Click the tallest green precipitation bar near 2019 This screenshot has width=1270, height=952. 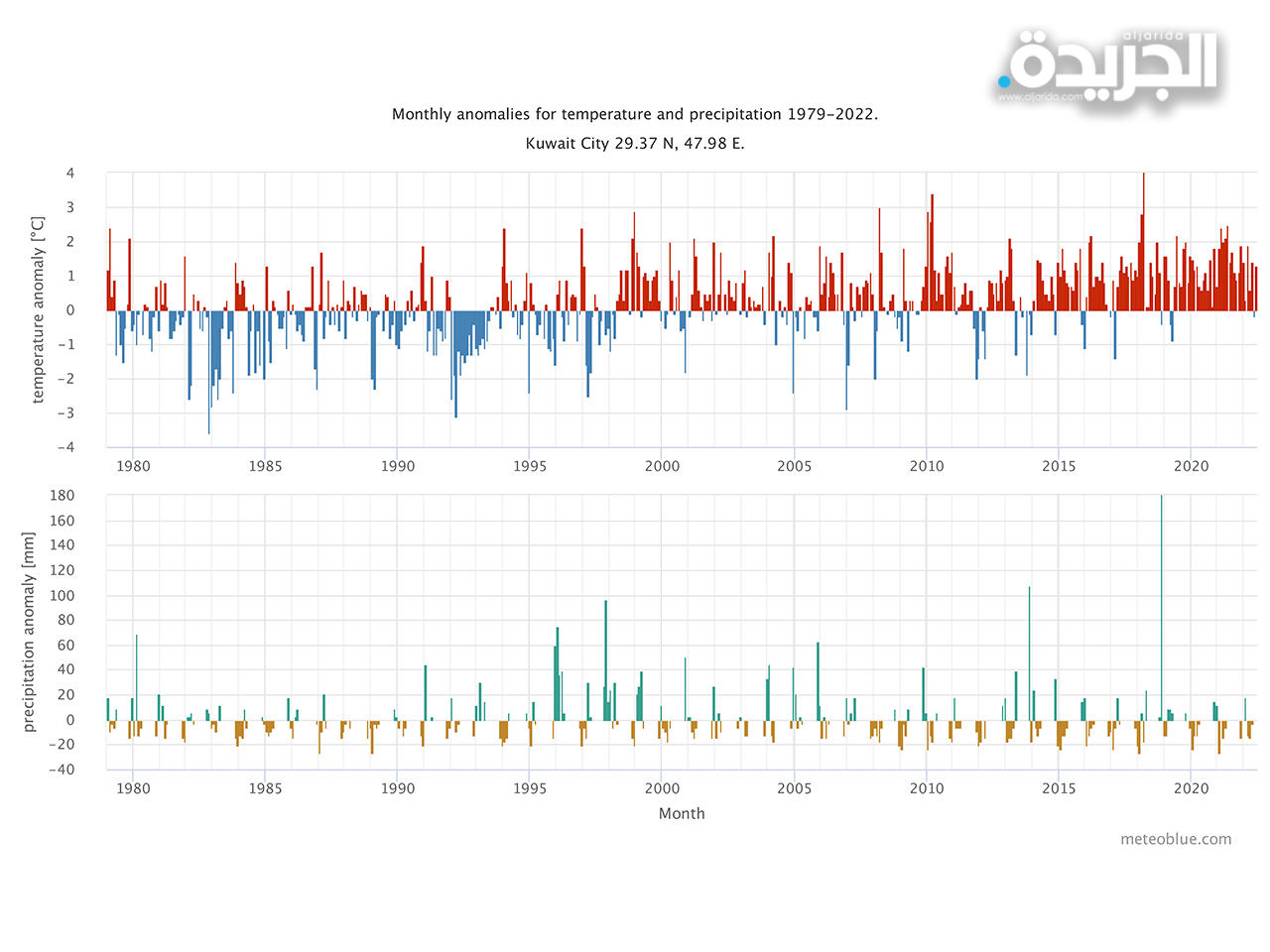coord(1161,605)
